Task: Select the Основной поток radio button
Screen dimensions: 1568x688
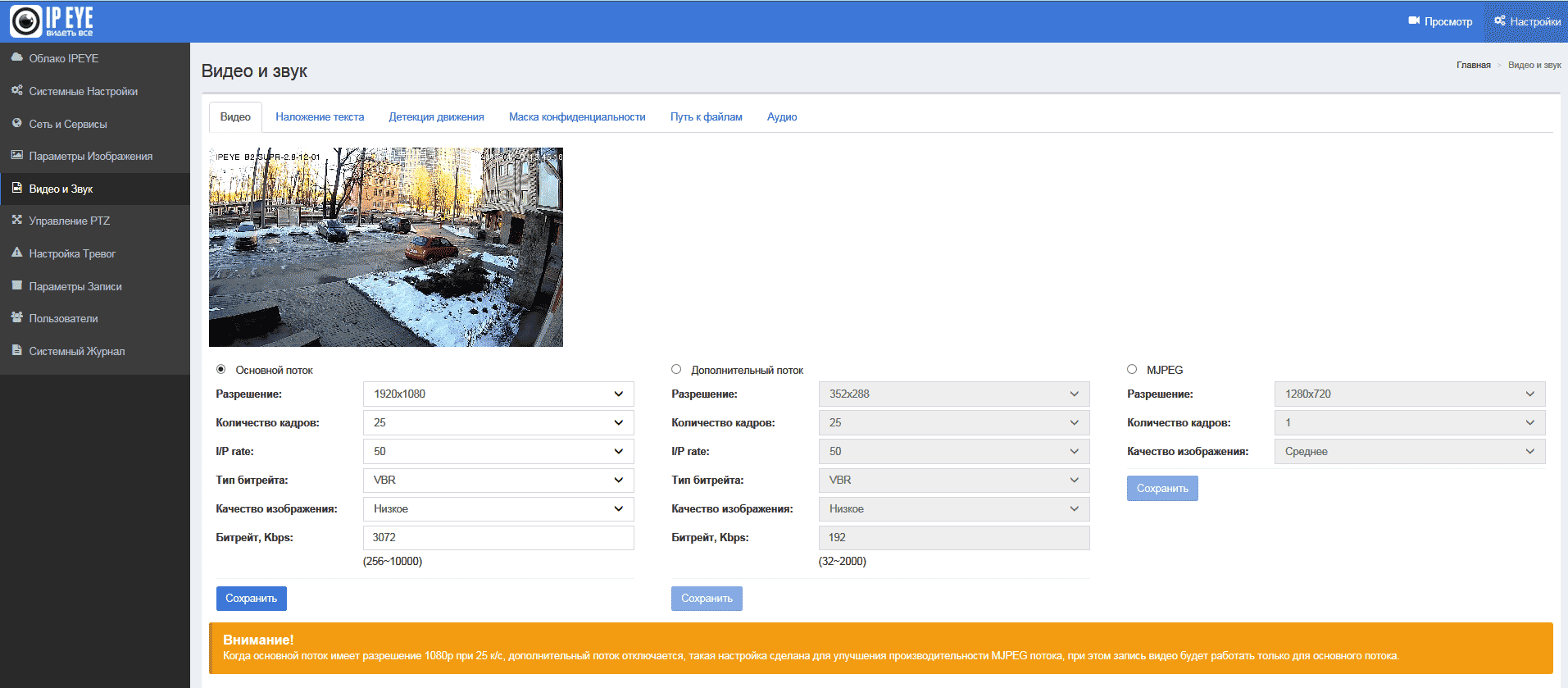Action: click(x=221, y=370)
